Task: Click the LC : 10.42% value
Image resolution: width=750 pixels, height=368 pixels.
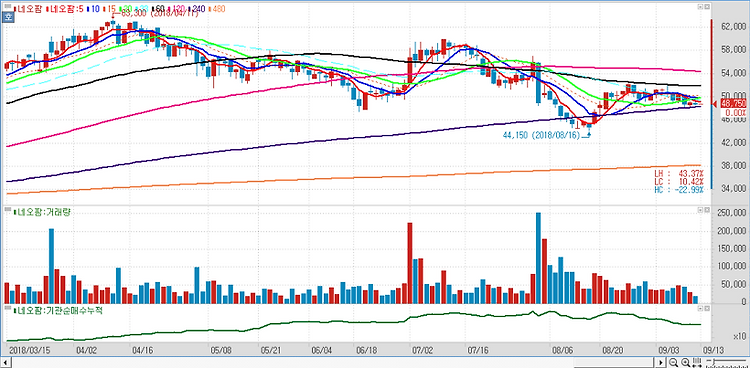Action: pos(679,181)
